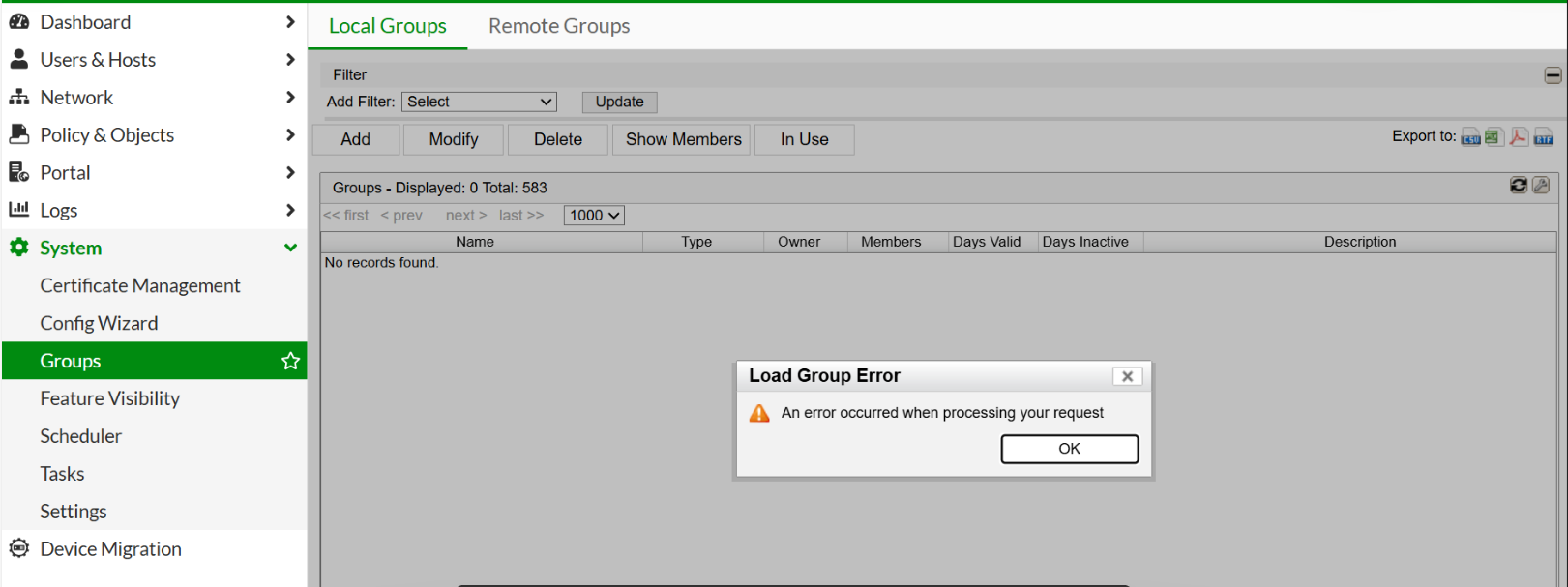1568x587 pixels.
Task: Expand the Logs menu chevron
Action: (x=290, y=210)
